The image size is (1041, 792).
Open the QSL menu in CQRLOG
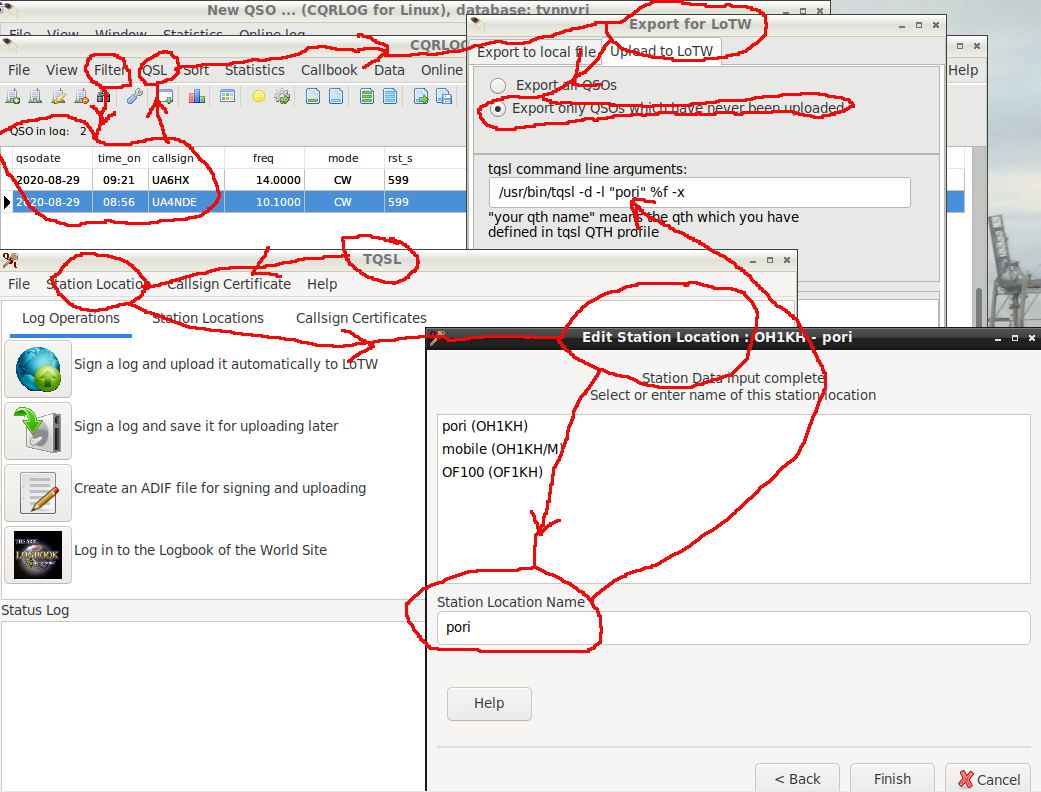[155, 70]
